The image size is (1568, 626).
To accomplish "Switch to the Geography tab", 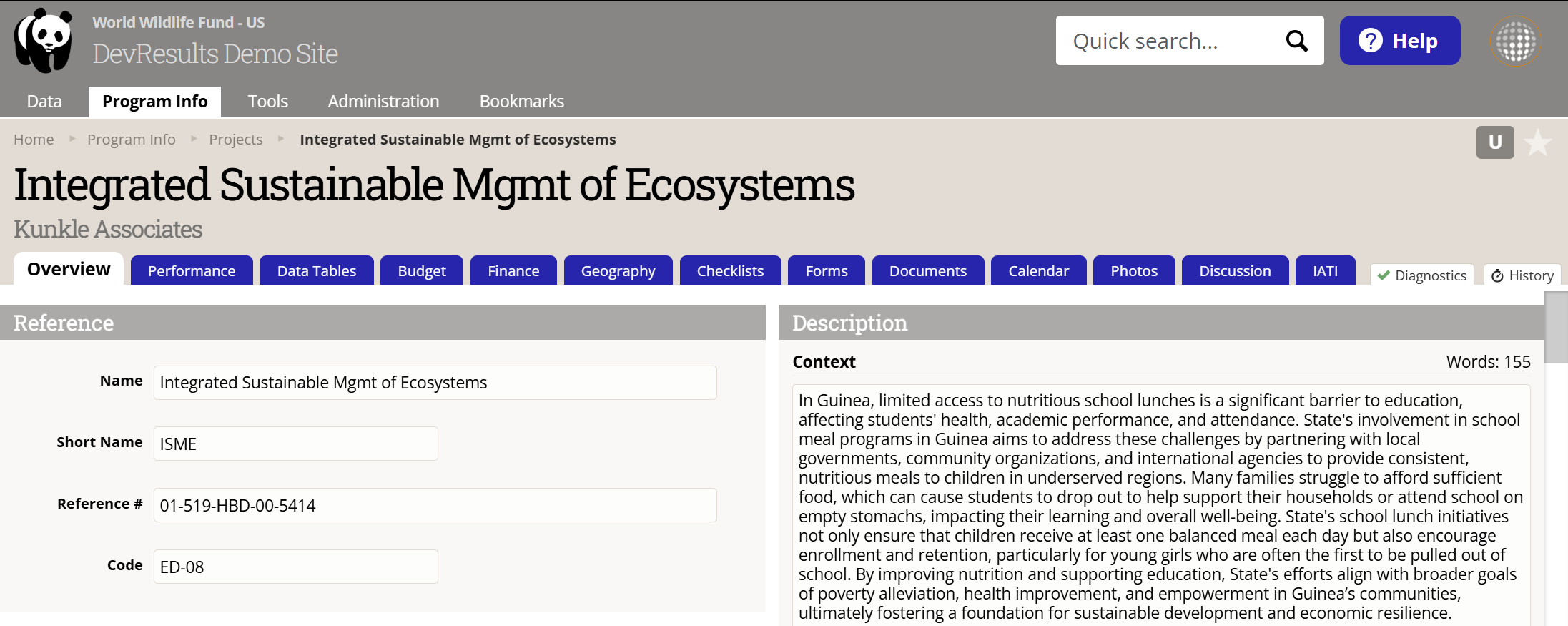I will coord(618,271).
